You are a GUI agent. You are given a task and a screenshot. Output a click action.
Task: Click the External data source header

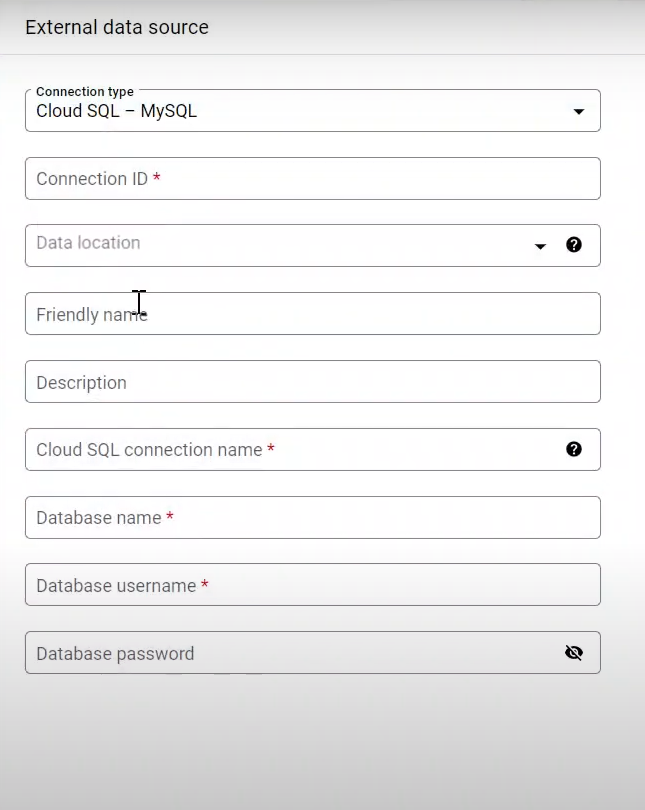pos(117,27)
